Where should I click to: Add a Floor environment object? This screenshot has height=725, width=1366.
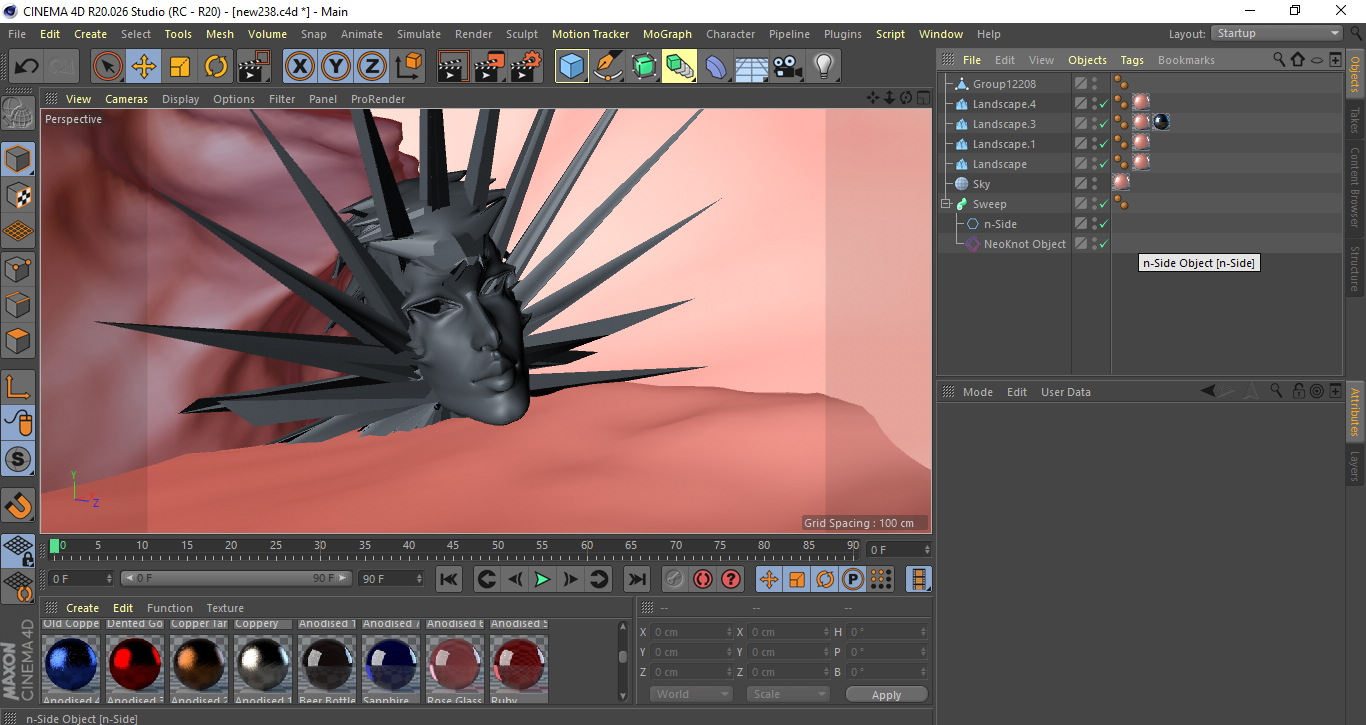pos(751,67)
